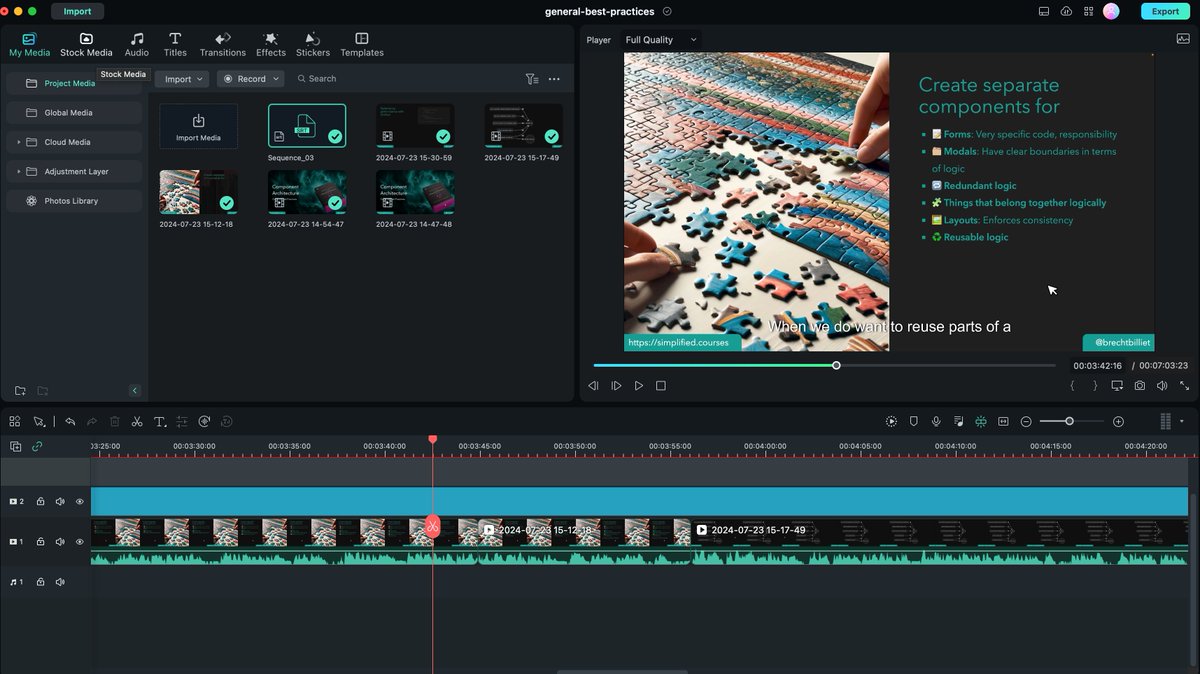Open the Templates tab
Image resolution: width=1200 pixels, height=674 pixels.
tap(362, 44)
